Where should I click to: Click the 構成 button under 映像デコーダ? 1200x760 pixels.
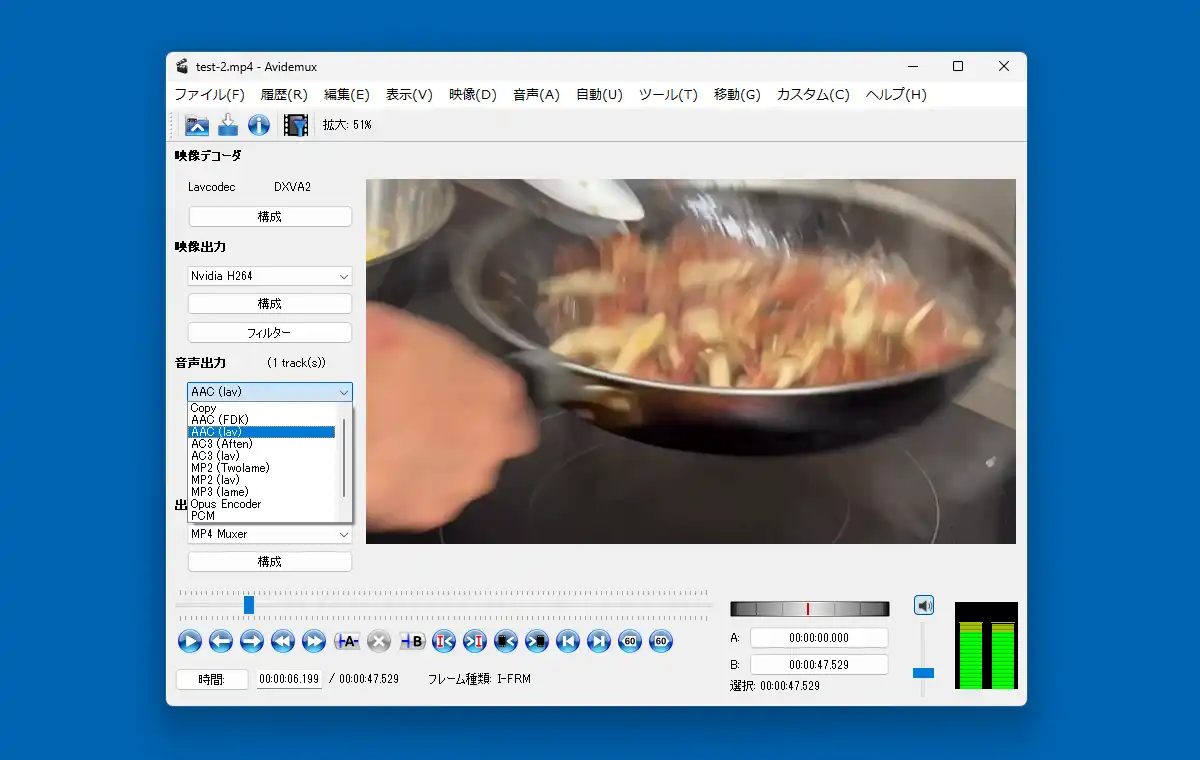click(x=270, y=217)
